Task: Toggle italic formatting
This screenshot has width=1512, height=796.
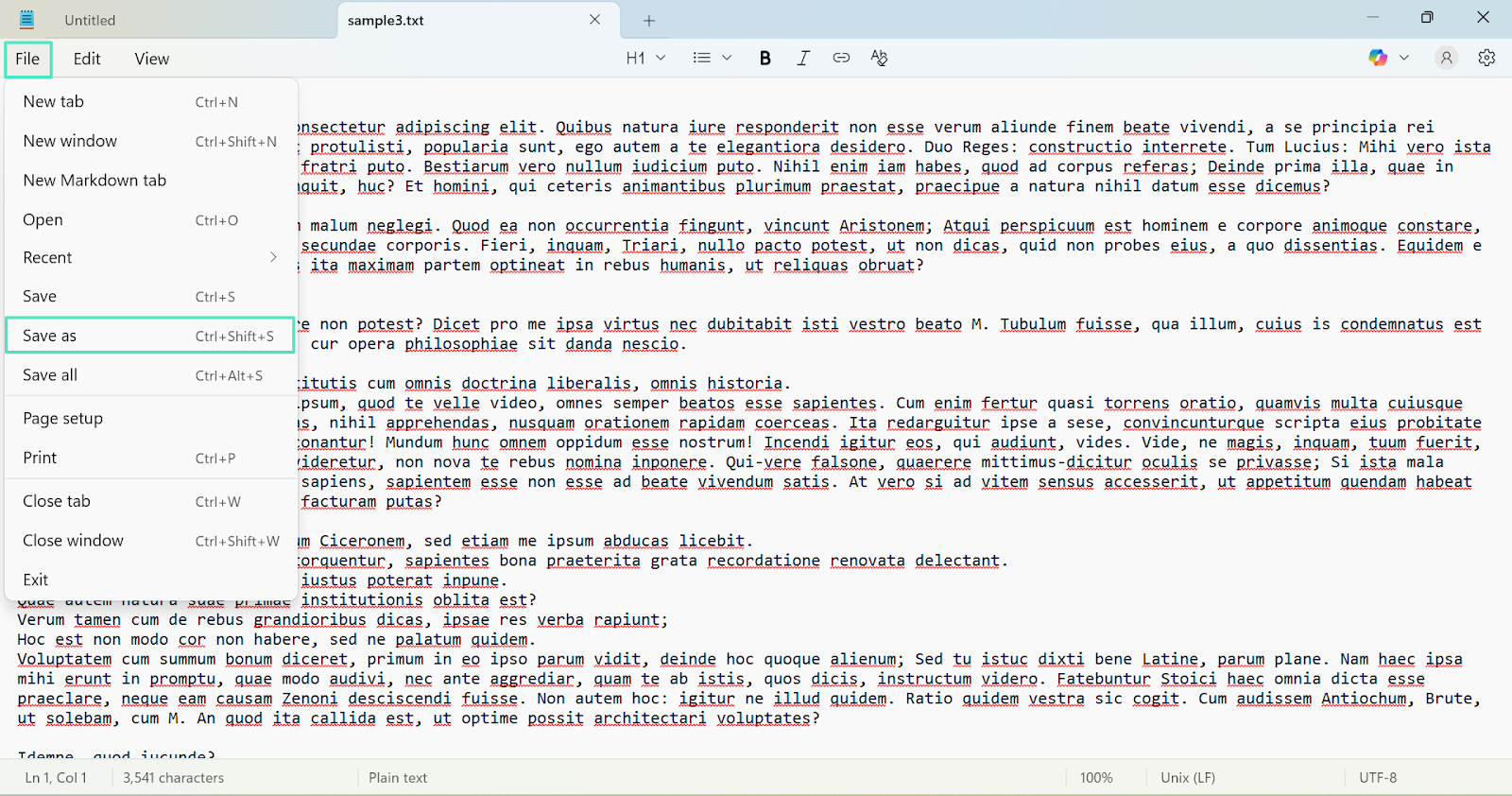Action: pos(803,58)
